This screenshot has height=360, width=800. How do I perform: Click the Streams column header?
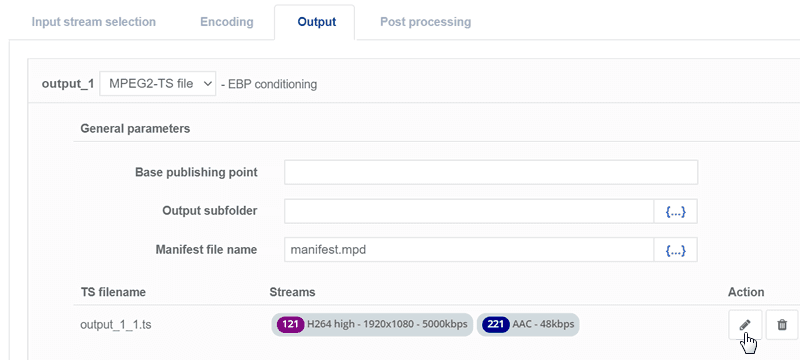(292, 292)
